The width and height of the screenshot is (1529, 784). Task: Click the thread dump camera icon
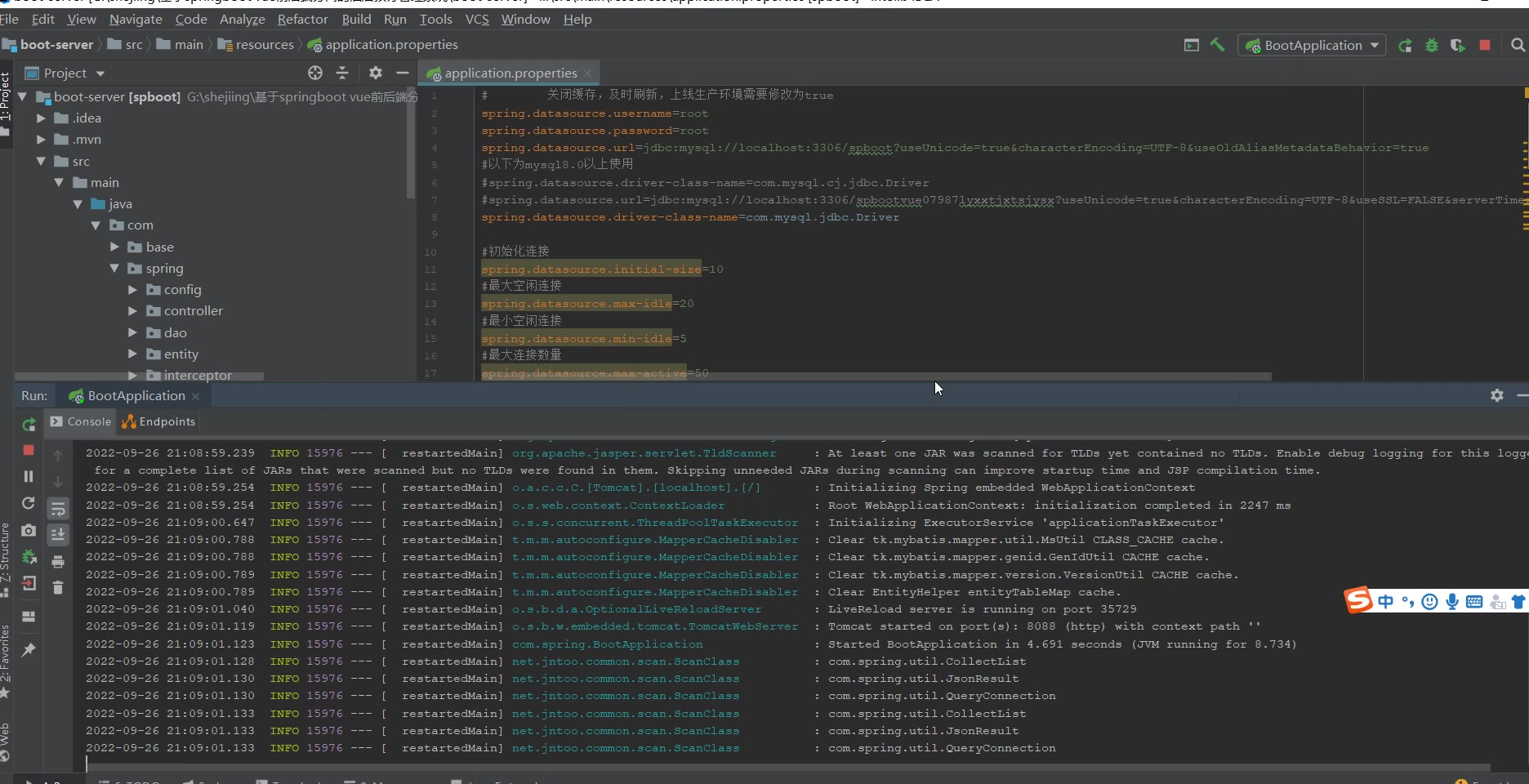(x=29, y=530)
